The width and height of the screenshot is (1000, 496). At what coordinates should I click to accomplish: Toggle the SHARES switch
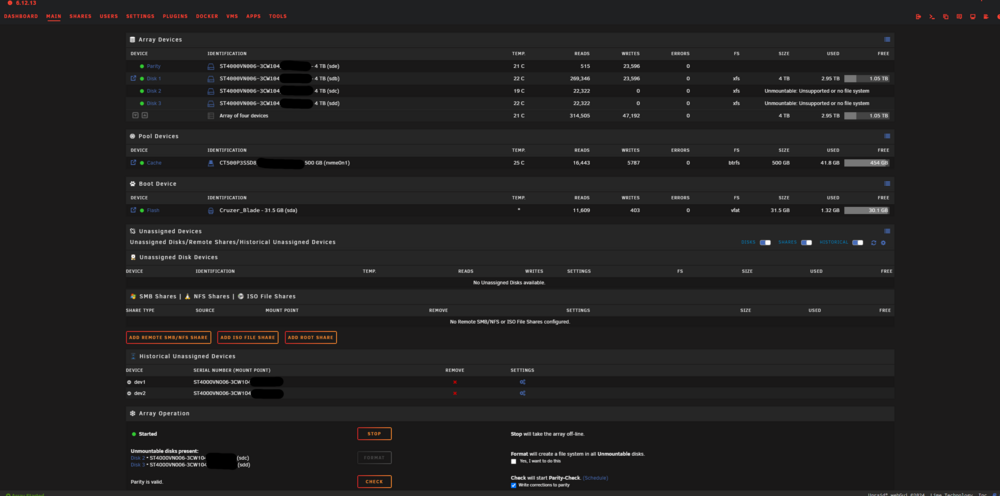pyautogui.click(x=806, y=242)
